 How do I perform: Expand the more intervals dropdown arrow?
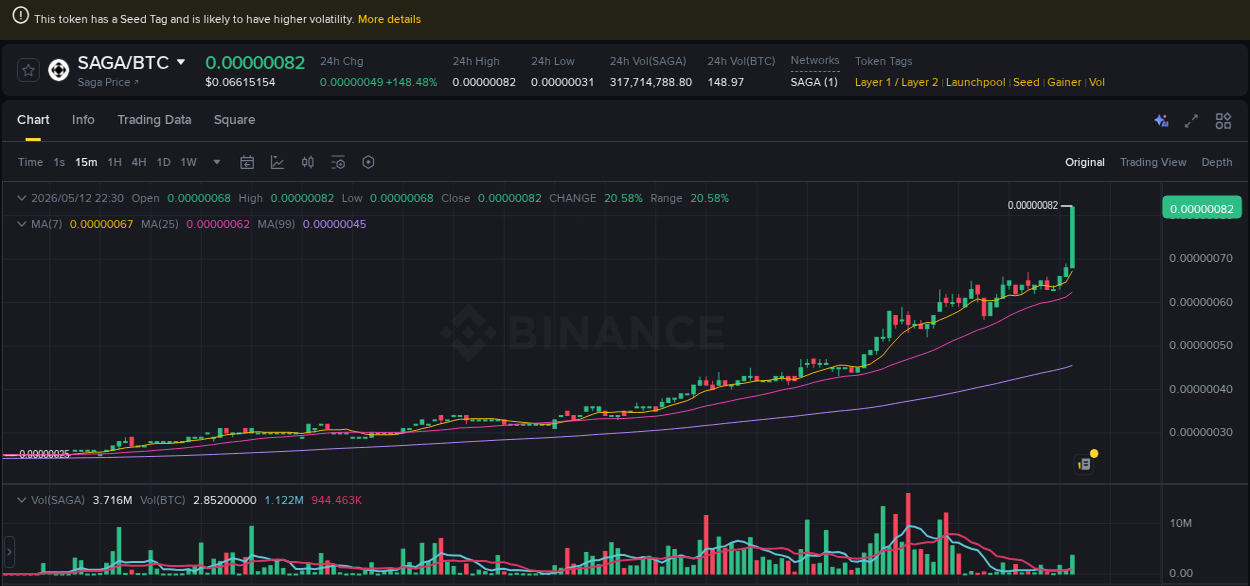tap(217, 162)
